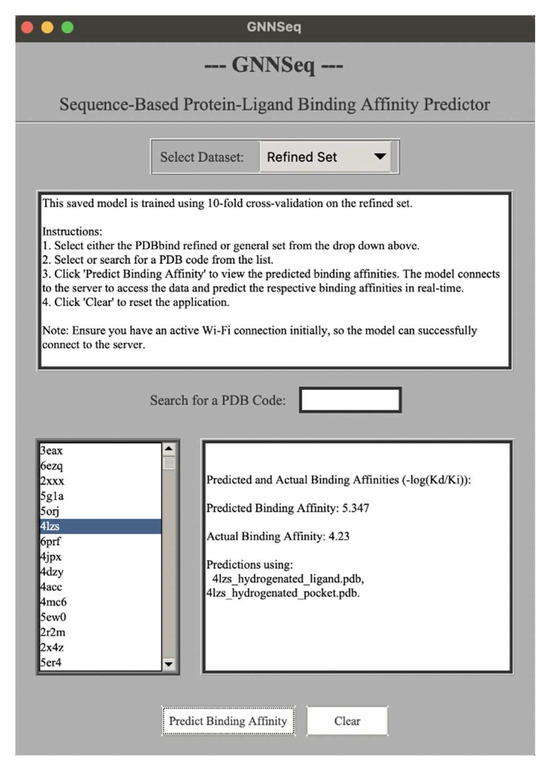Select PDB code 4acc in the list
The image size is (550, 772).
point(100,587)
